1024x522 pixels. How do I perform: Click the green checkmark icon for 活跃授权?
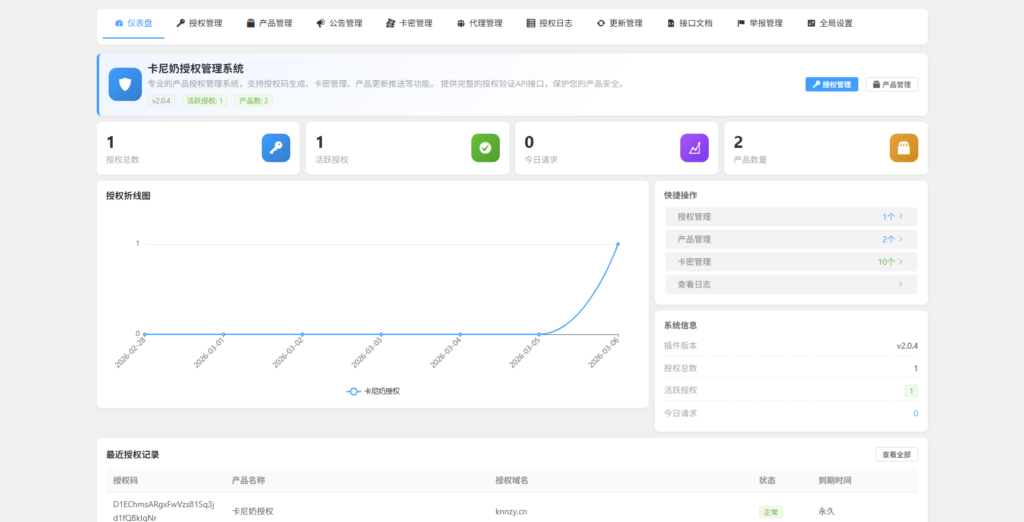(x=485, y=148)
